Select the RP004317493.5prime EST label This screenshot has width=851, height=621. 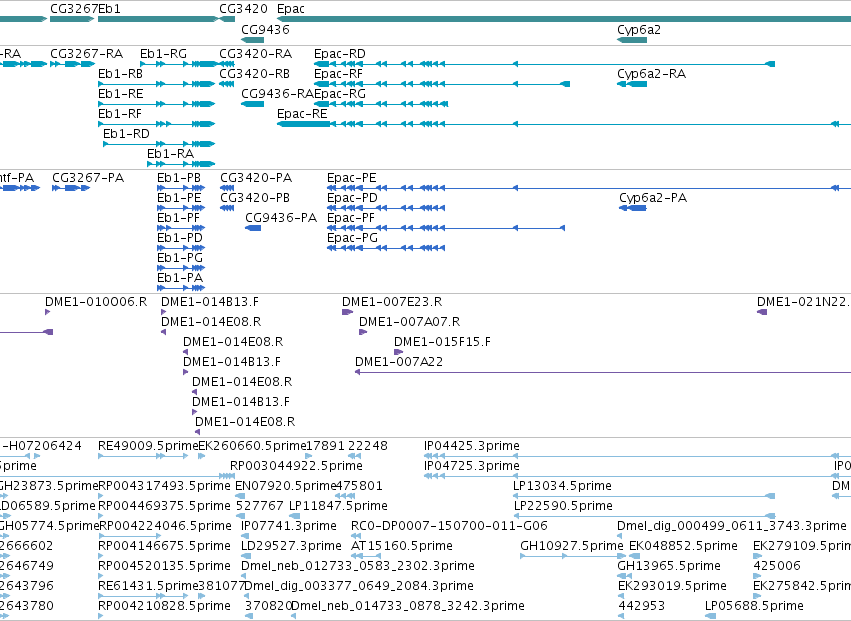tap(164, 486)
